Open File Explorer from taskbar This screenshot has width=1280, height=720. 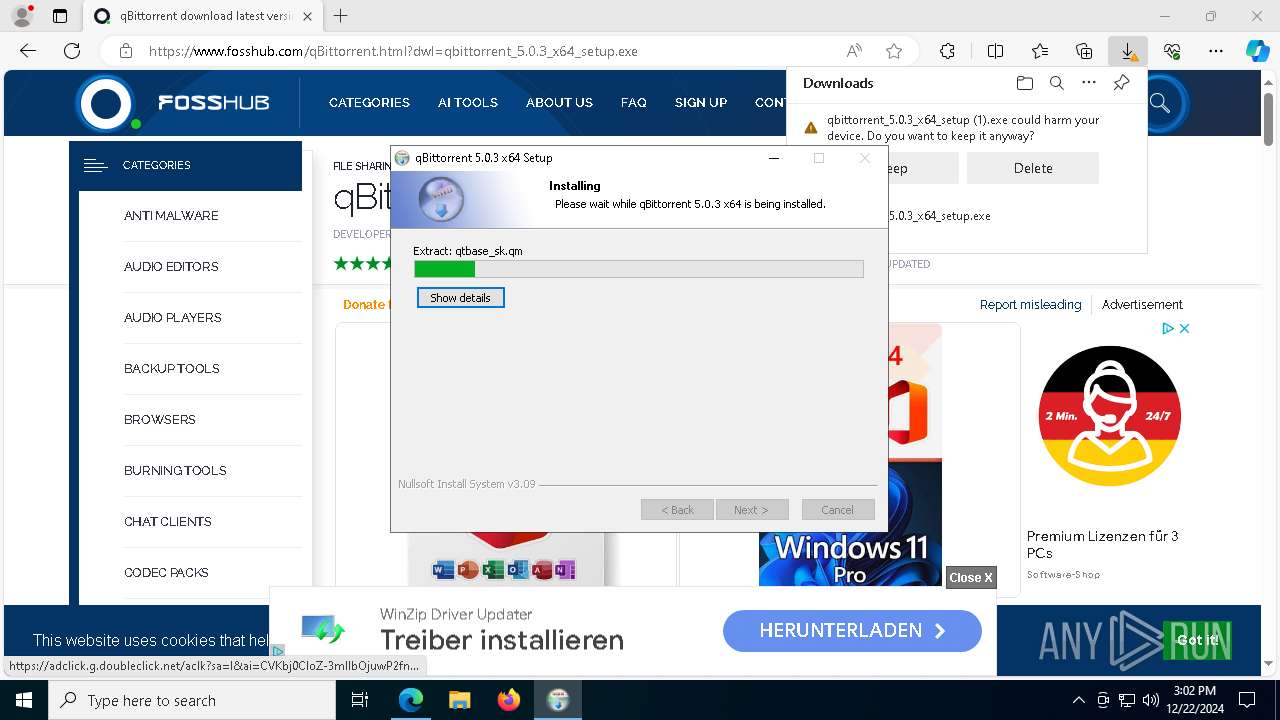pos(459,700)
